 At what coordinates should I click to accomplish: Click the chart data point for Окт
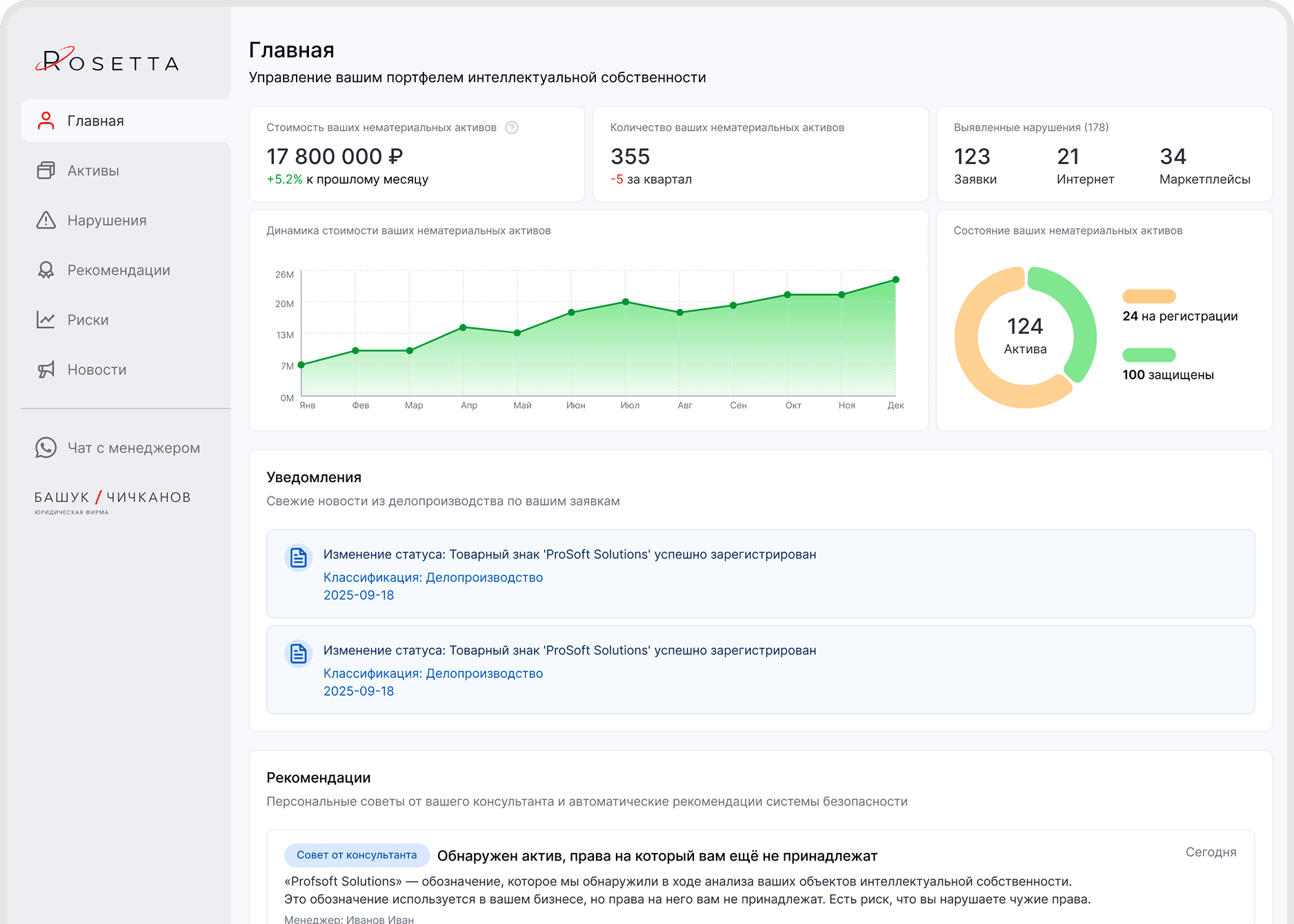click(x=788, y=295)
